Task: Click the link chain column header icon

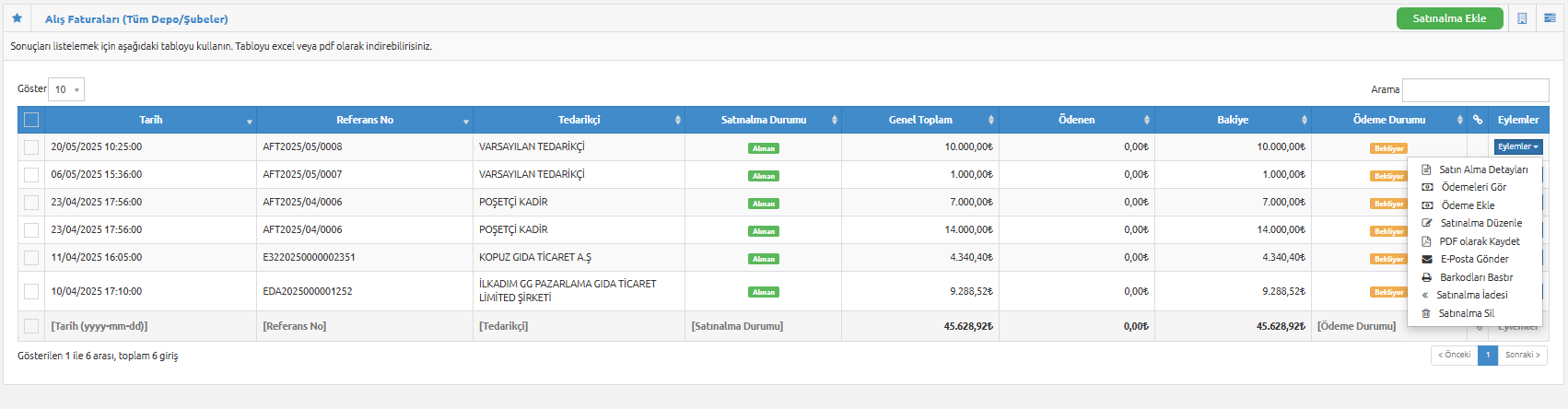Action: coord(1478,120)
